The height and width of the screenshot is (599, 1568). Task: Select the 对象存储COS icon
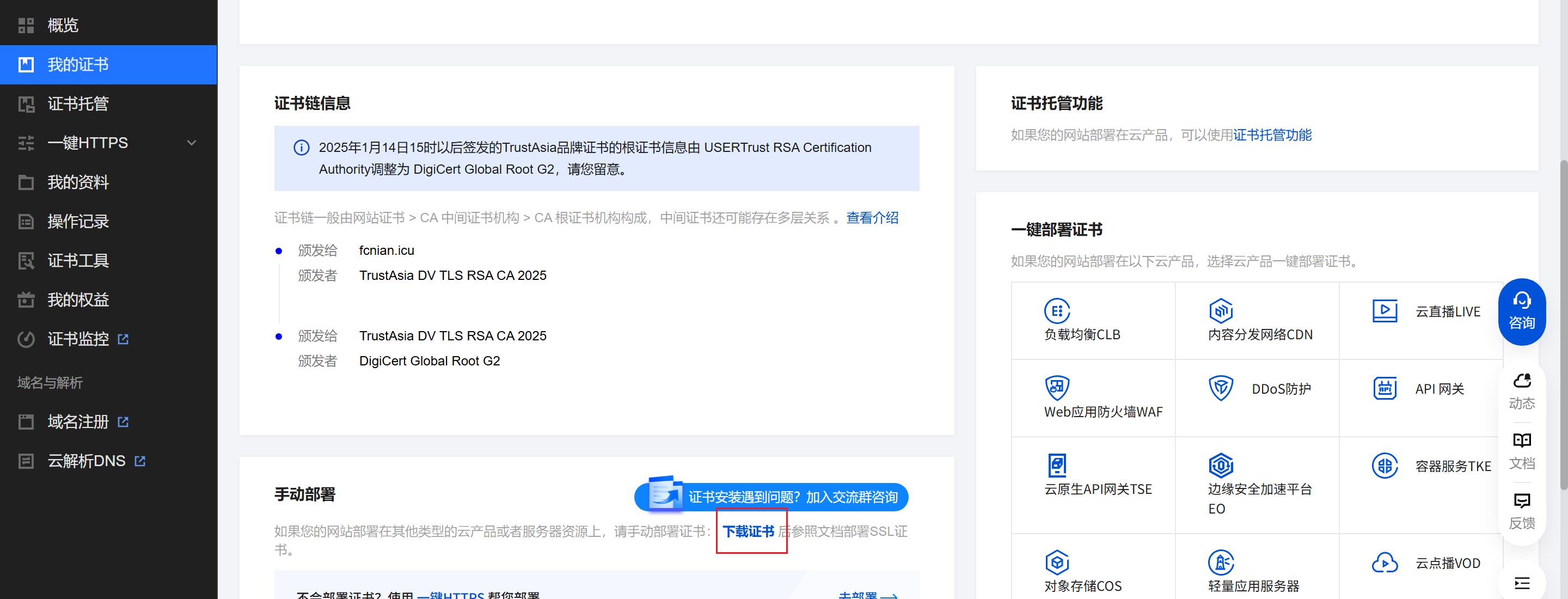coord(1057,561)
